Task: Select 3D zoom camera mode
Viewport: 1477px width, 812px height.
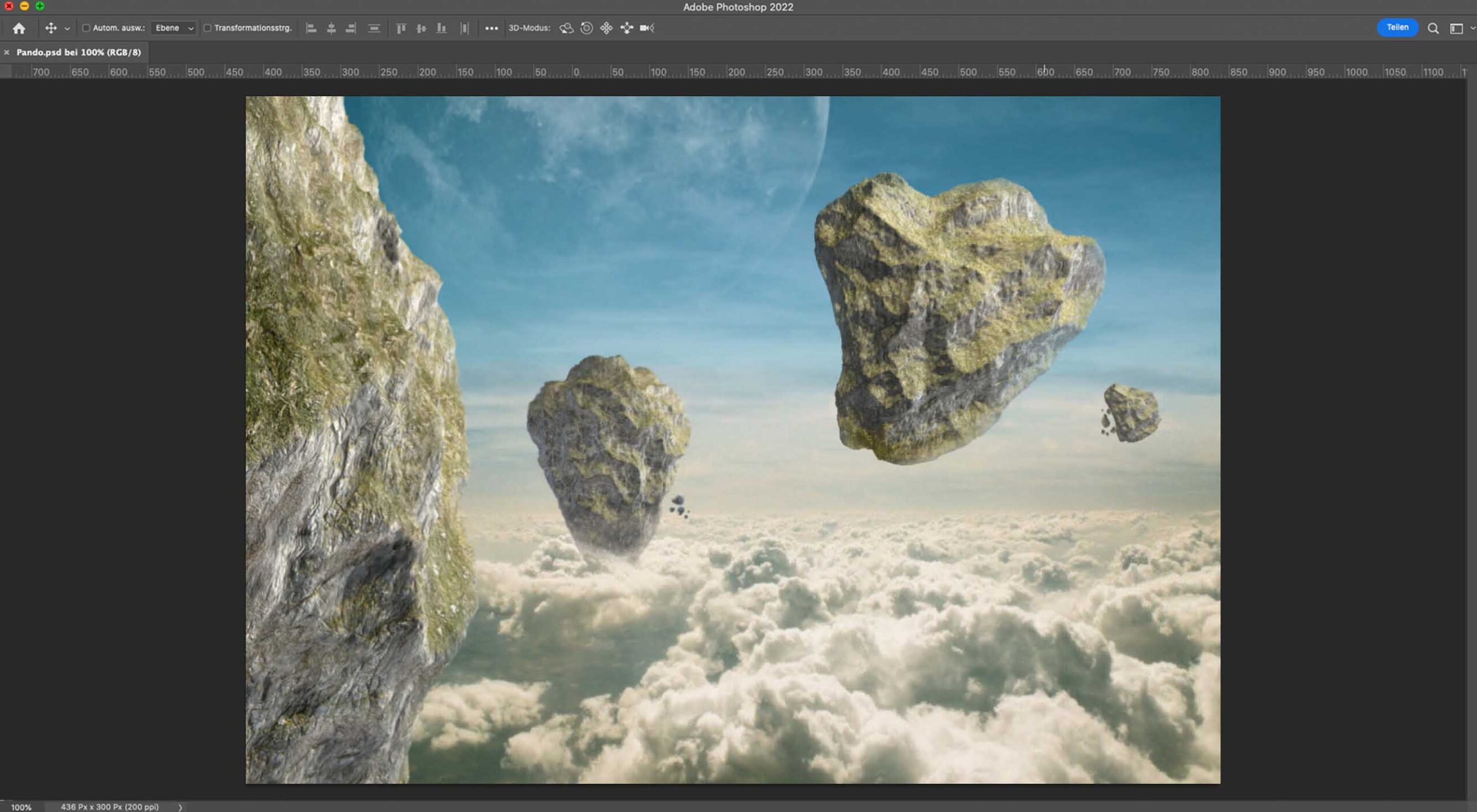Action: click(x=647, y=28)
